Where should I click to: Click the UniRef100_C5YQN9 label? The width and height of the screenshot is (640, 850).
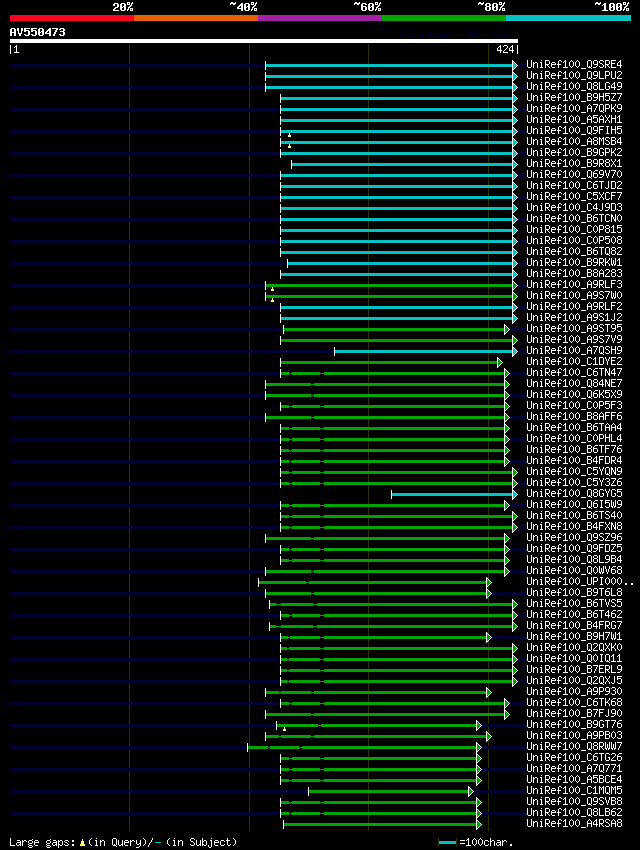[574, 472]
